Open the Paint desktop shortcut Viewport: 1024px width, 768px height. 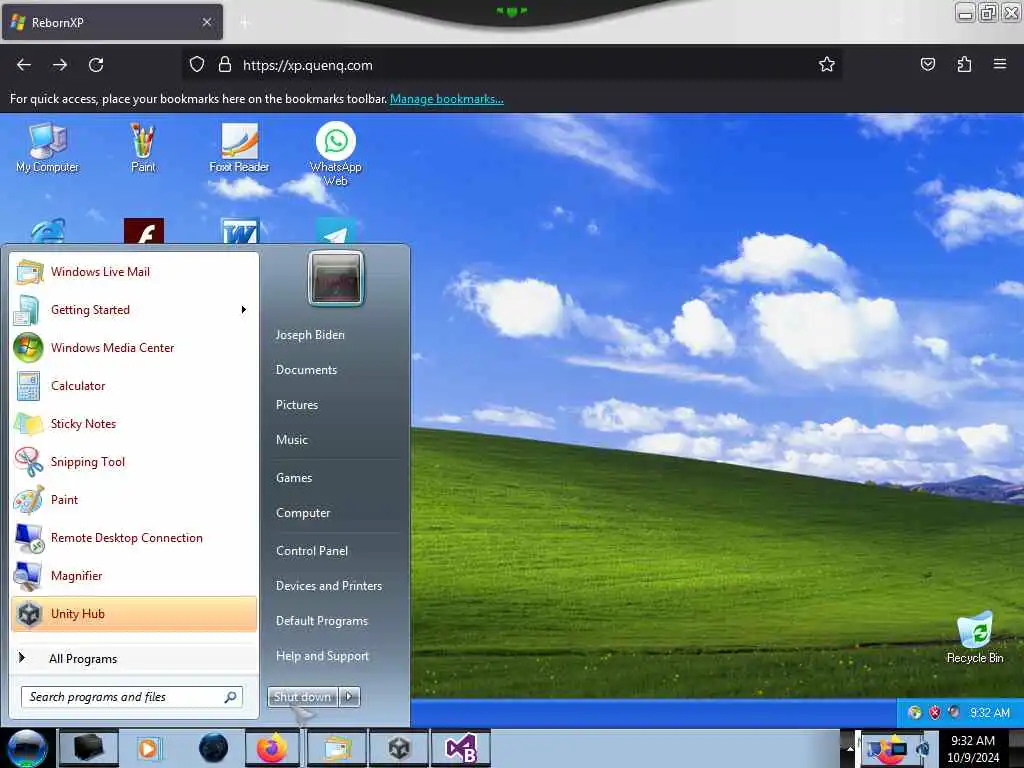143,148
